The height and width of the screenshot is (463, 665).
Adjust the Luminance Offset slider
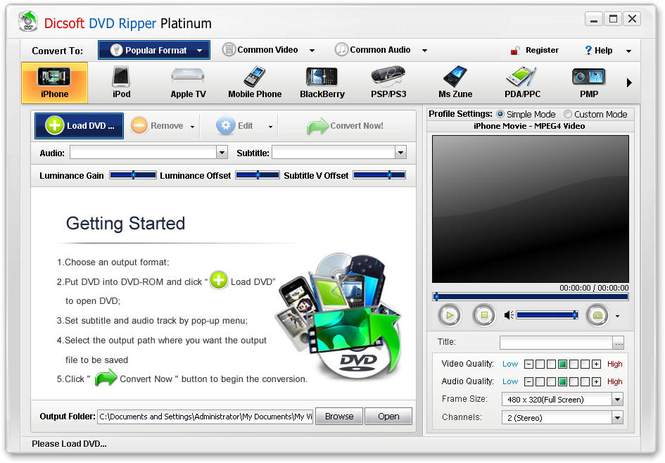pyautogui.click(x=257, y=175)
